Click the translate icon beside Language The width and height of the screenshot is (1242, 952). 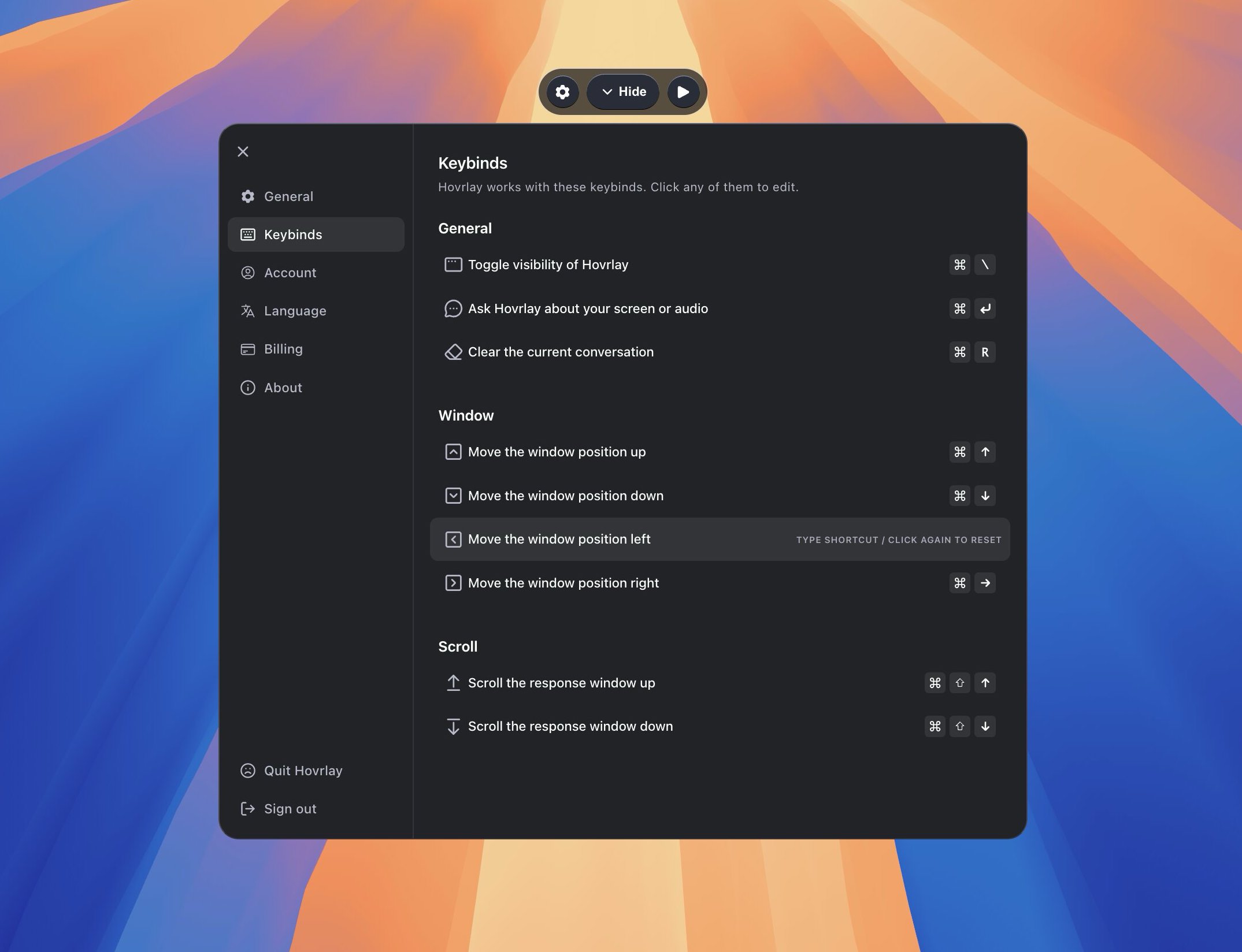[x=247, y=311]
